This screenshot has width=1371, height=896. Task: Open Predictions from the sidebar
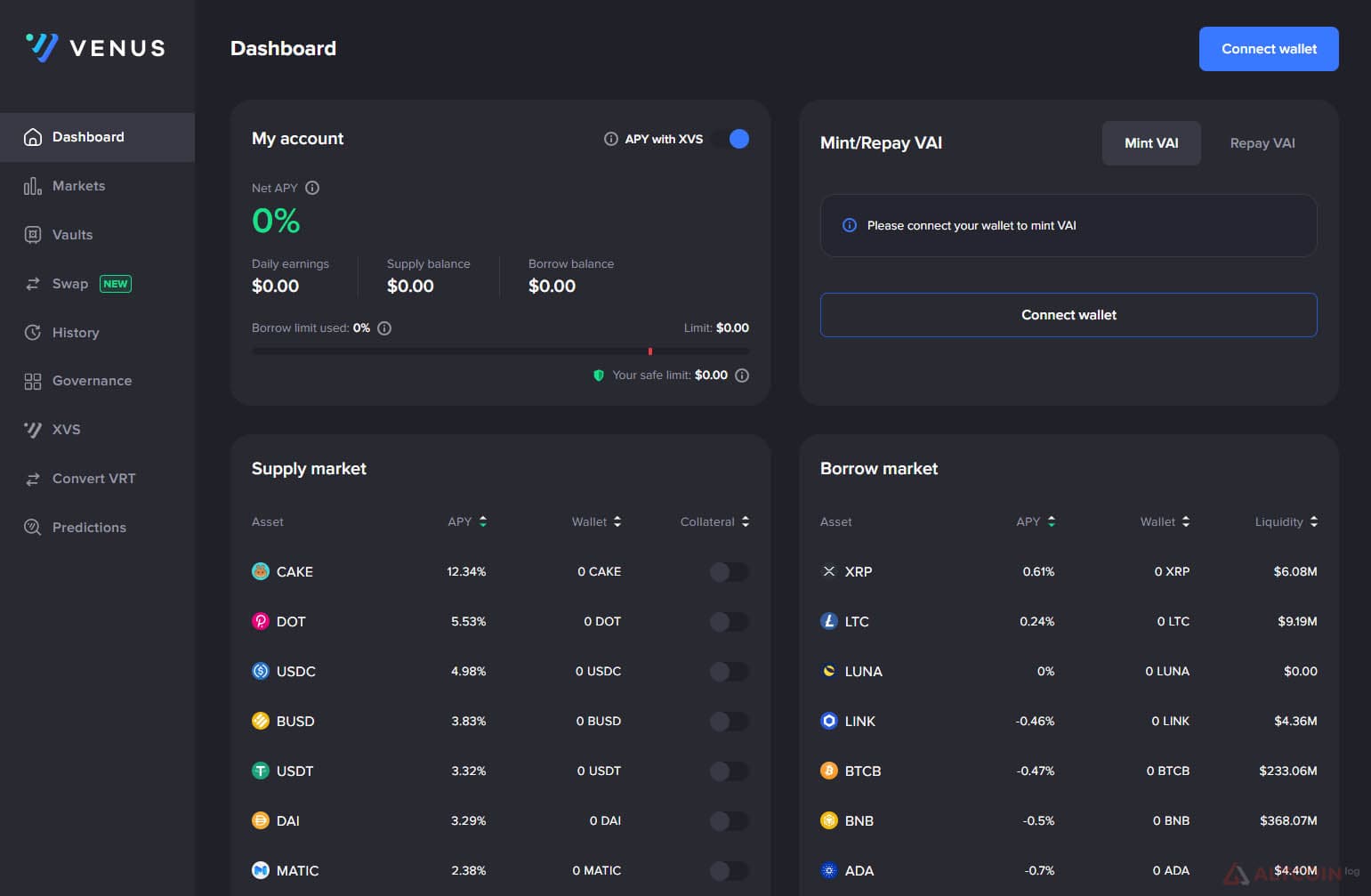pyautogui.click(x=97, y=528)
